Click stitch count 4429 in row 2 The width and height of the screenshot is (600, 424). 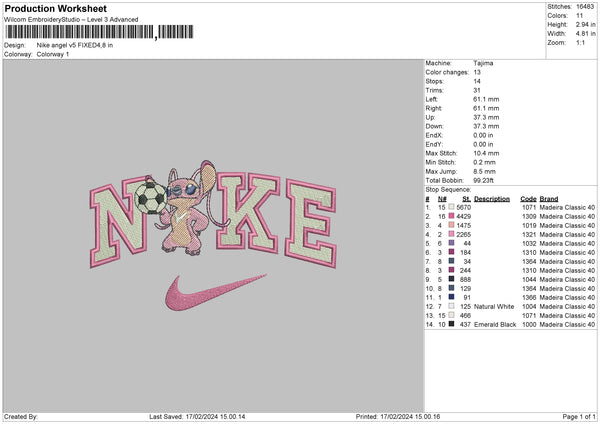pyautogui.click(x=463, y=216)
